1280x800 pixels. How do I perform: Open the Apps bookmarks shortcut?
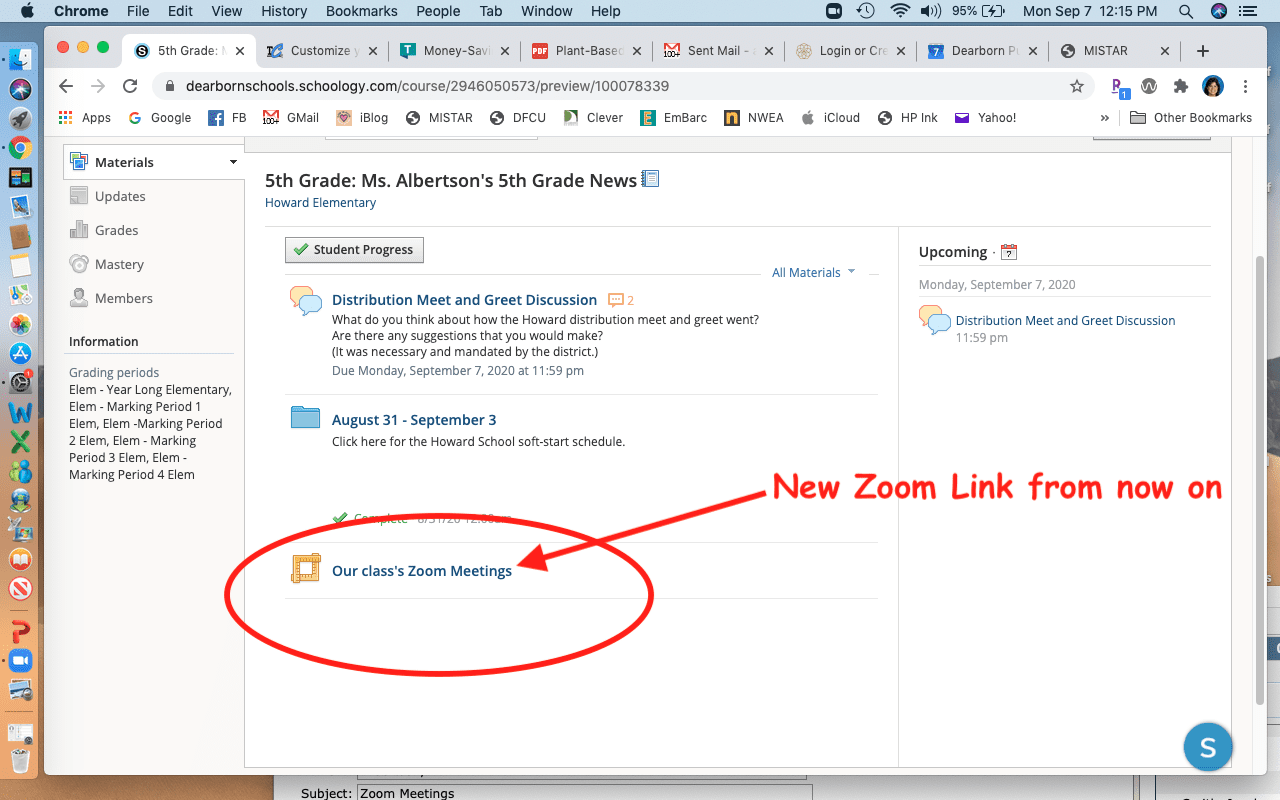pyautogui.click(x=85, y=117)
